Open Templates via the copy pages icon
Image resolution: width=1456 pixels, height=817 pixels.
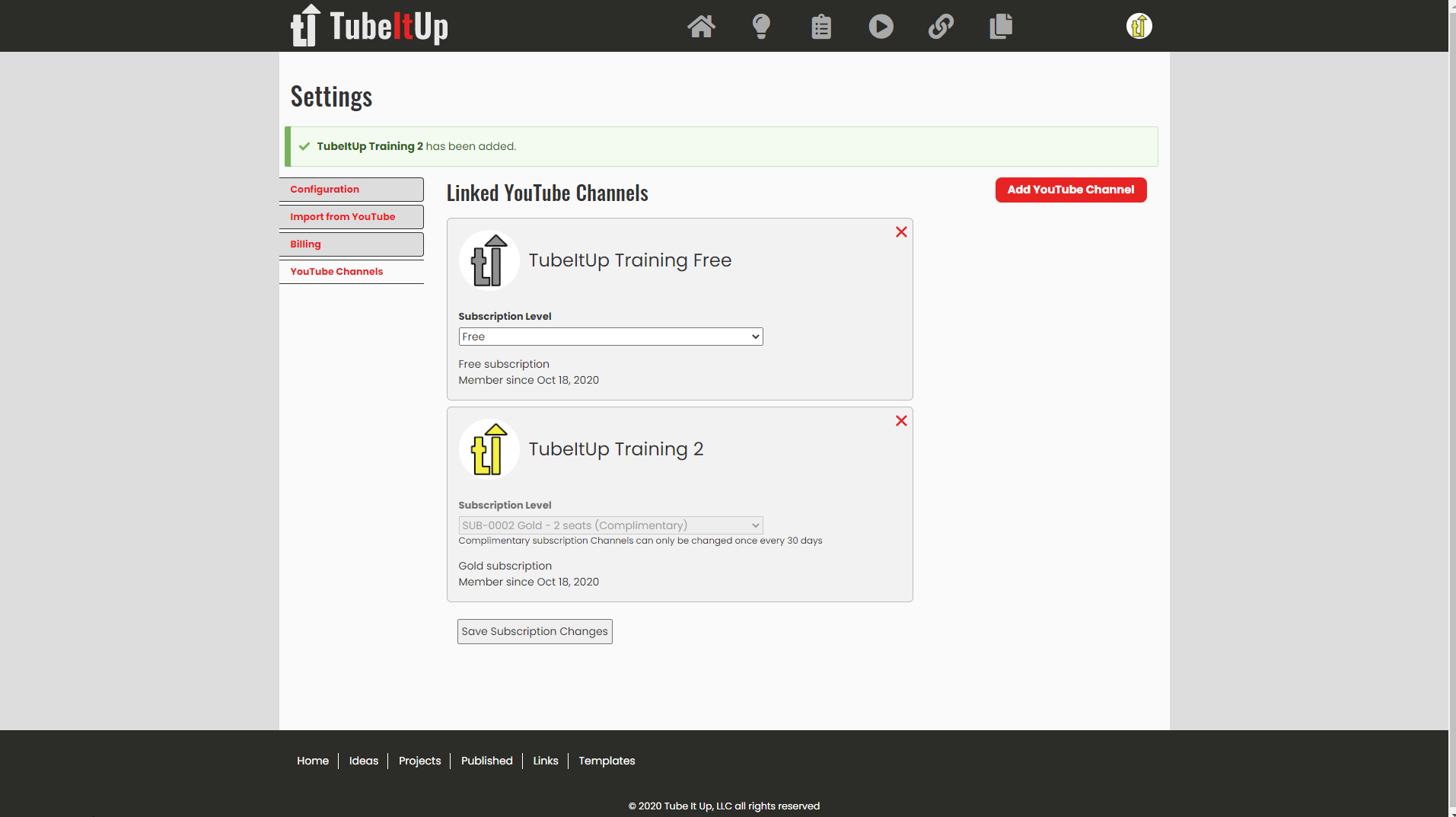click(x=1001, y=26)
